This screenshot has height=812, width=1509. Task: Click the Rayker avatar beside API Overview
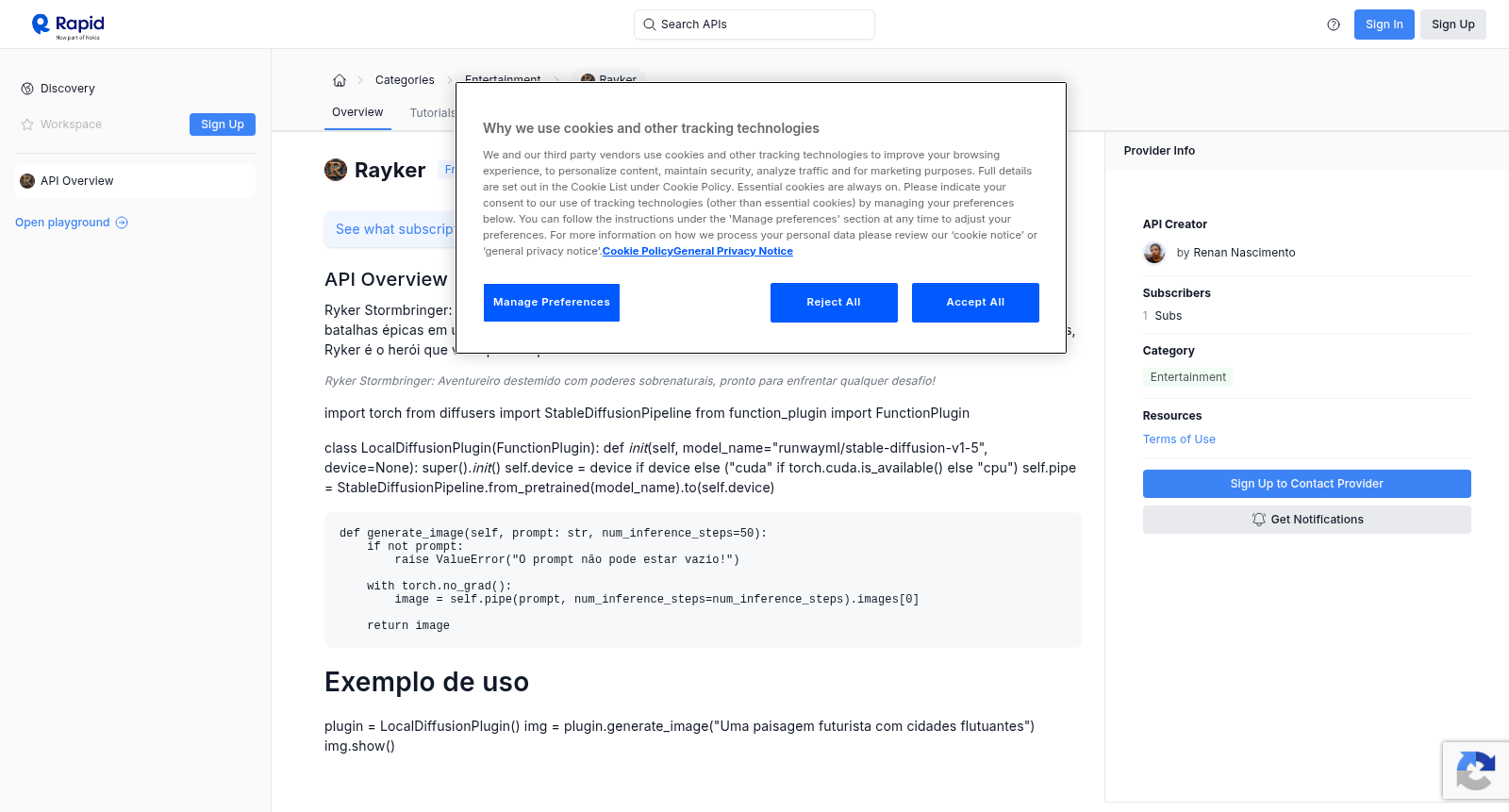pos(27,181)
